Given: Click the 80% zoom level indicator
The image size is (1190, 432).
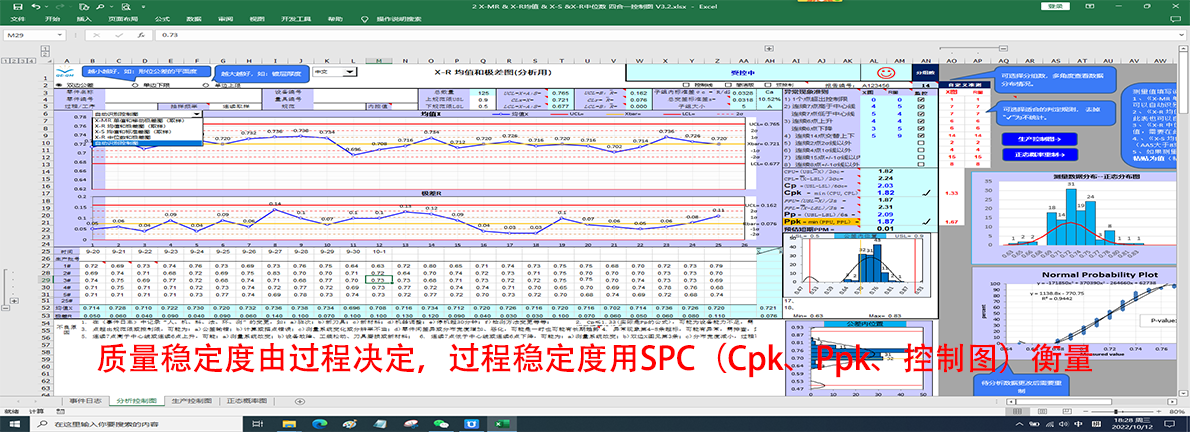Looking at the screenshot, I should 1178,411.
